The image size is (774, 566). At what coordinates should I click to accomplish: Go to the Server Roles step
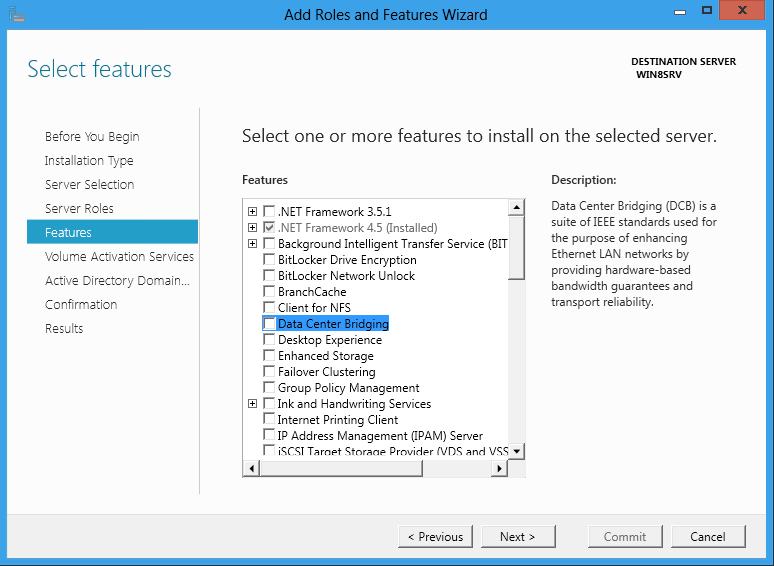coord(79,209)
